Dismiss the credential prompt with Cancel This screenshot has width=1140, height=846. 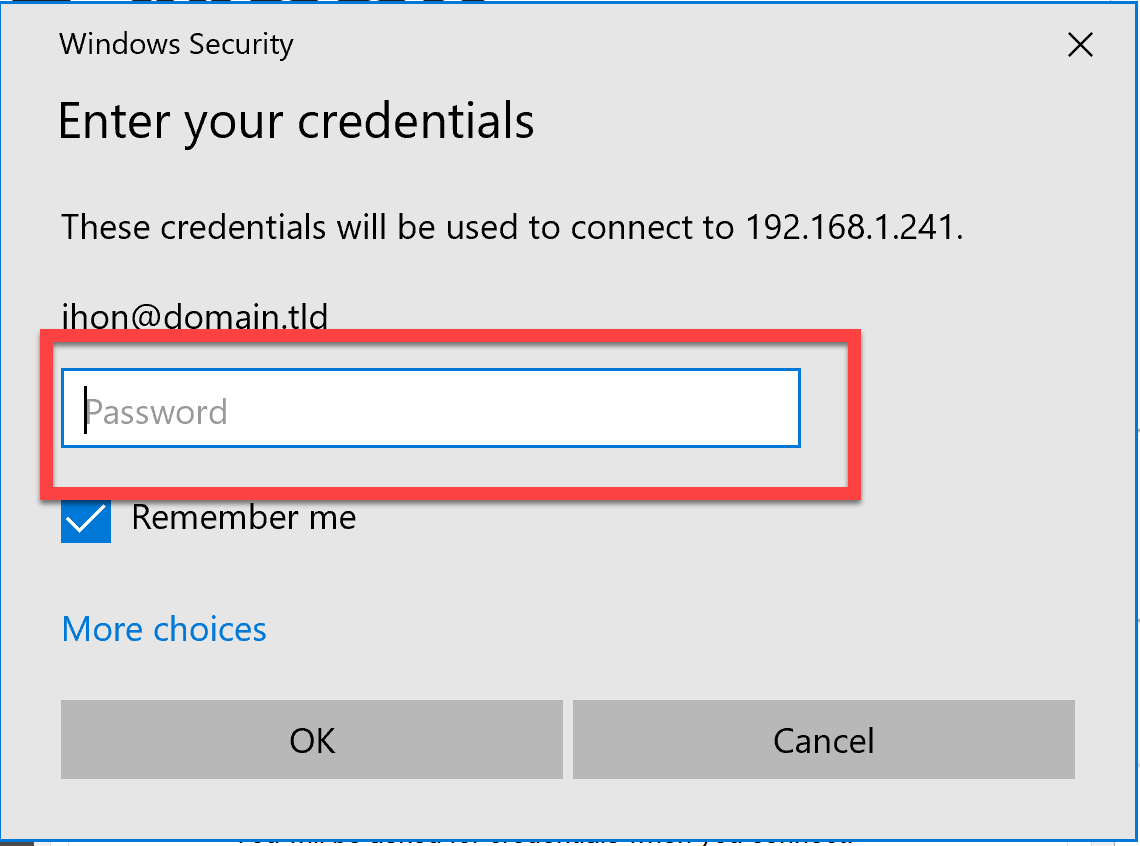[x=823, y=740]
